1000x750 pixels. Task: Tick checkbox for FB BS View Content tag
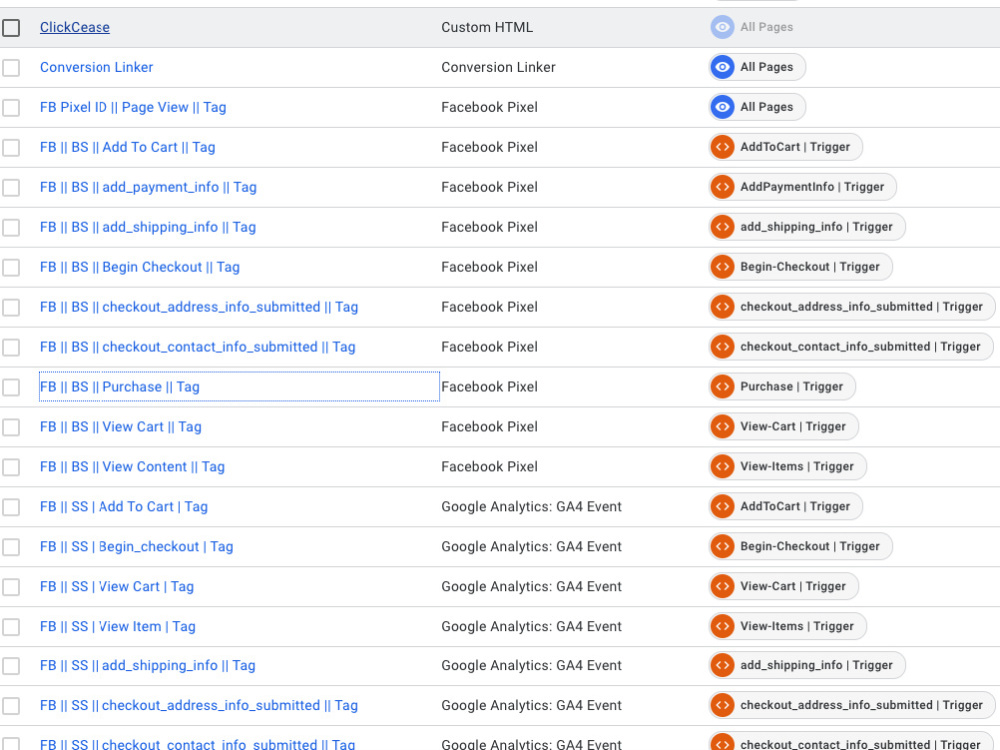tap(11, 467)
